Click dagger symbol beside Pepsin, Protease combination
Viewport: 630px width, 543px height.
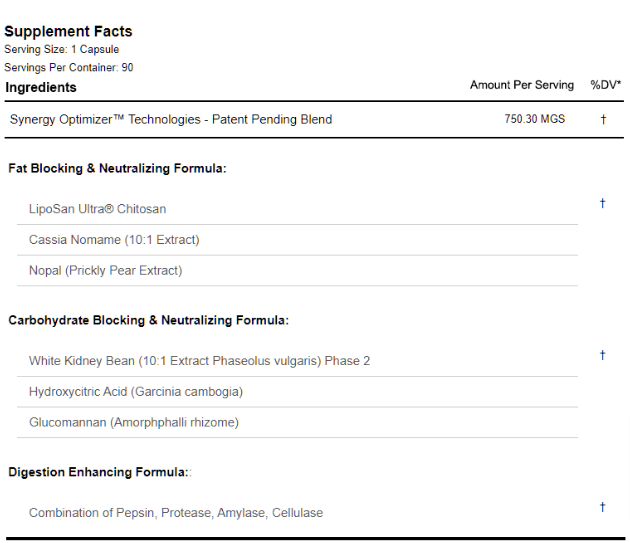(x=603, y=507)
